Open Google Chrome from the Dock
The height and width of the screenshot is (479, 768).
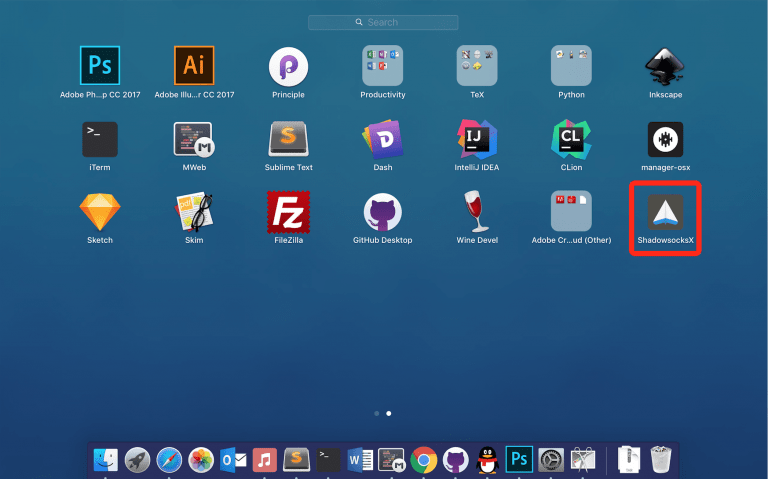click(424, 460)
